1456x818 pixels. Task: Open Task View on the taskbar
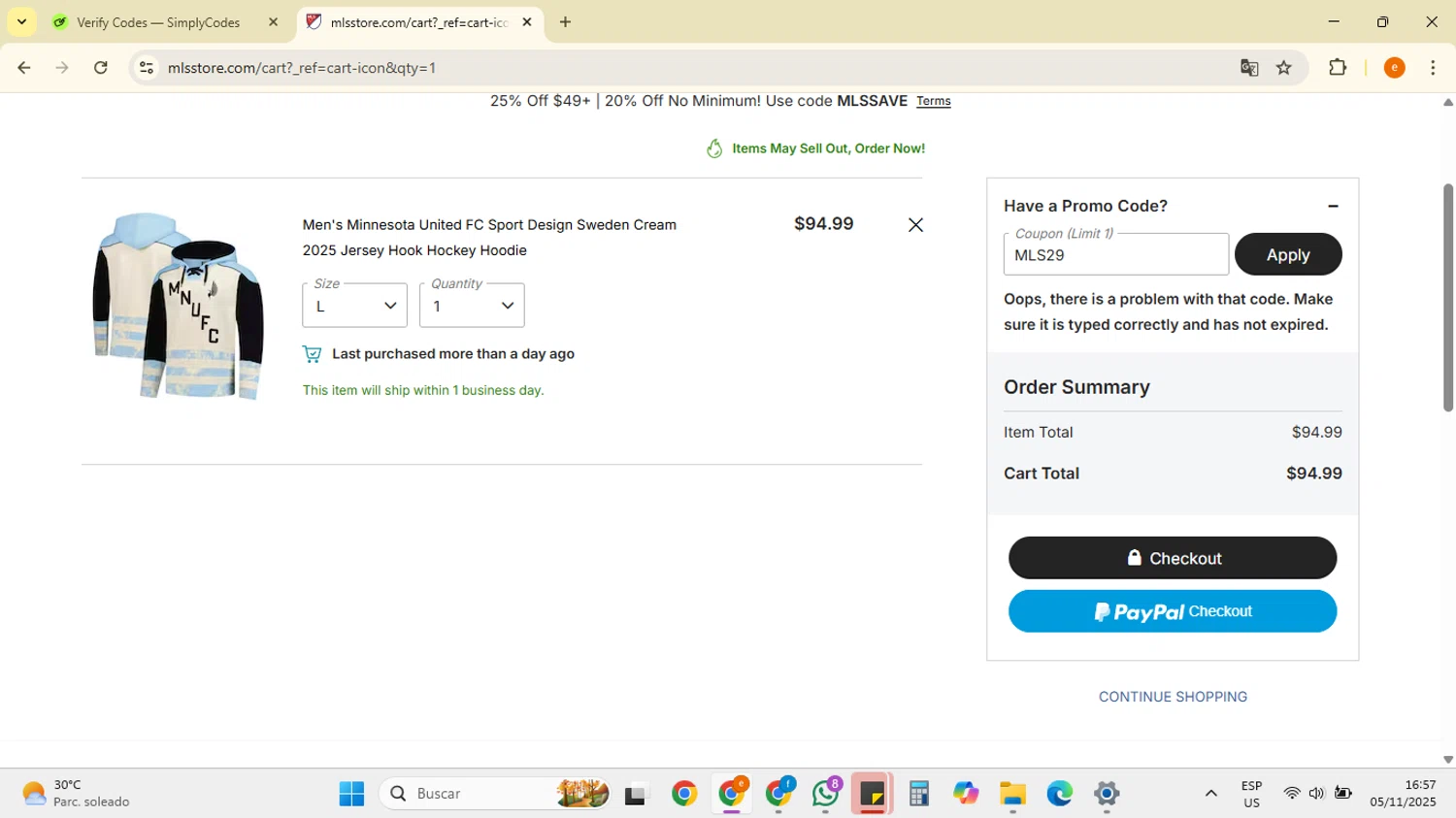pos(636,794)
